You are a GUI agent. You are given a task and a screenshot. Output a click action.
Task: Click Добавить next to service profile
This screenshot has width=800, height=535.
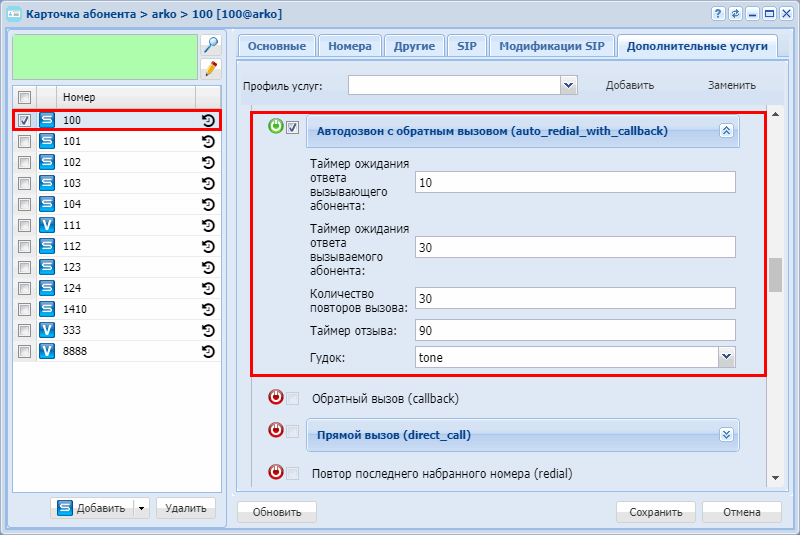pos(630,85)
